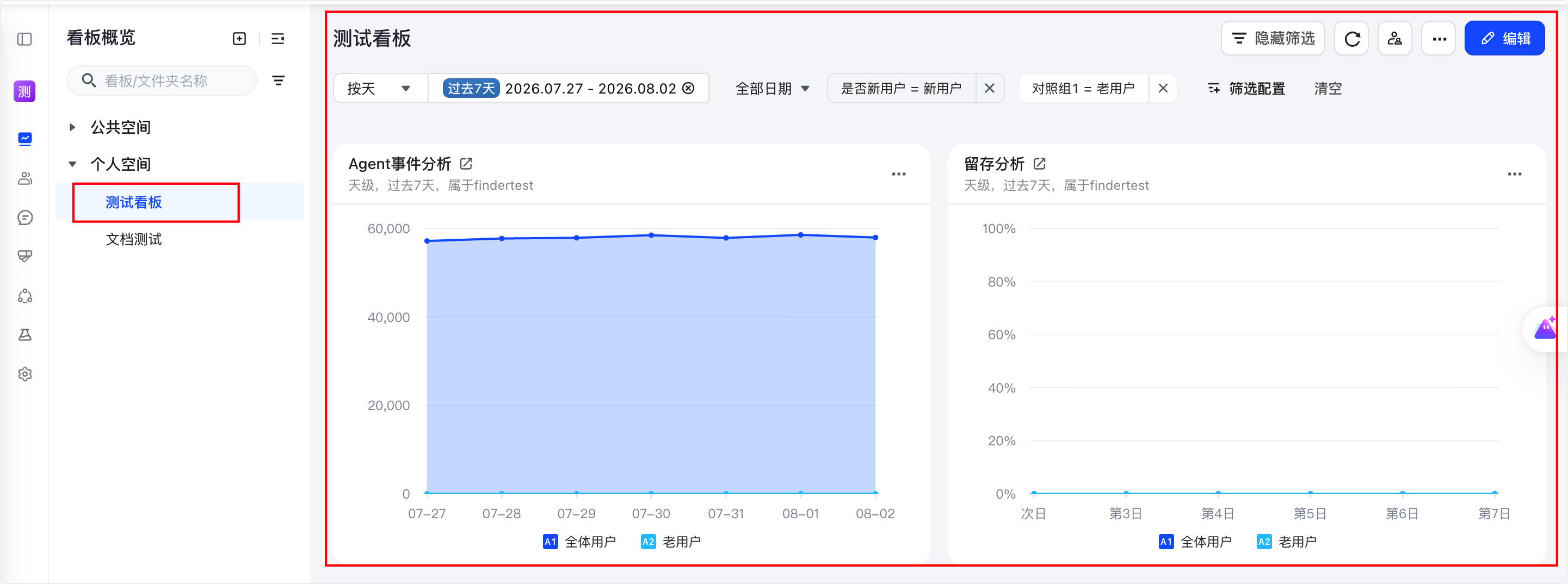Open the users icon in the sidebar
Screen dimensions: 1568x584
point(25,178)
